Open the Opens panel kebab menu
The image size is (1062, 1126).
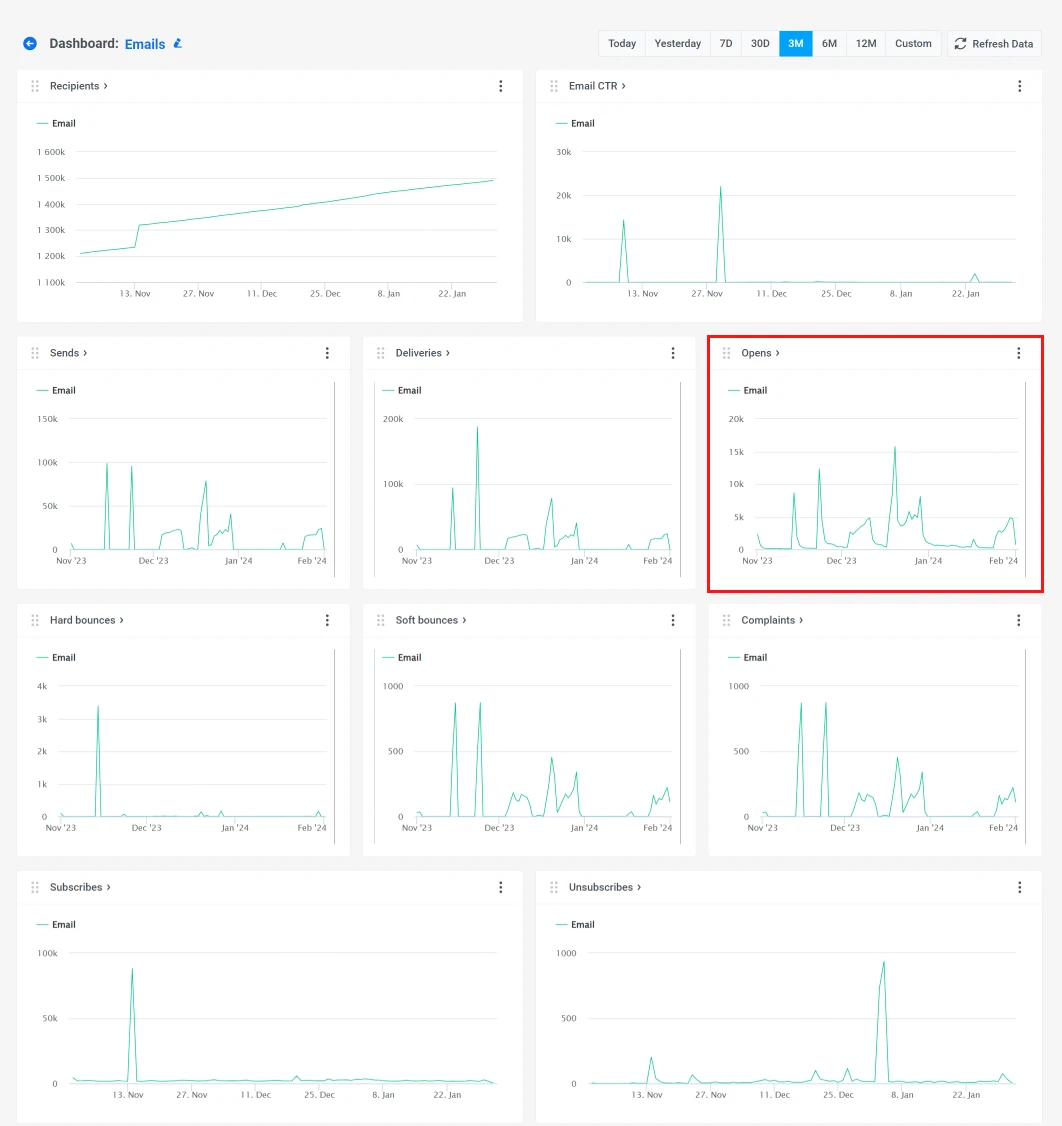pos(1019,353)
